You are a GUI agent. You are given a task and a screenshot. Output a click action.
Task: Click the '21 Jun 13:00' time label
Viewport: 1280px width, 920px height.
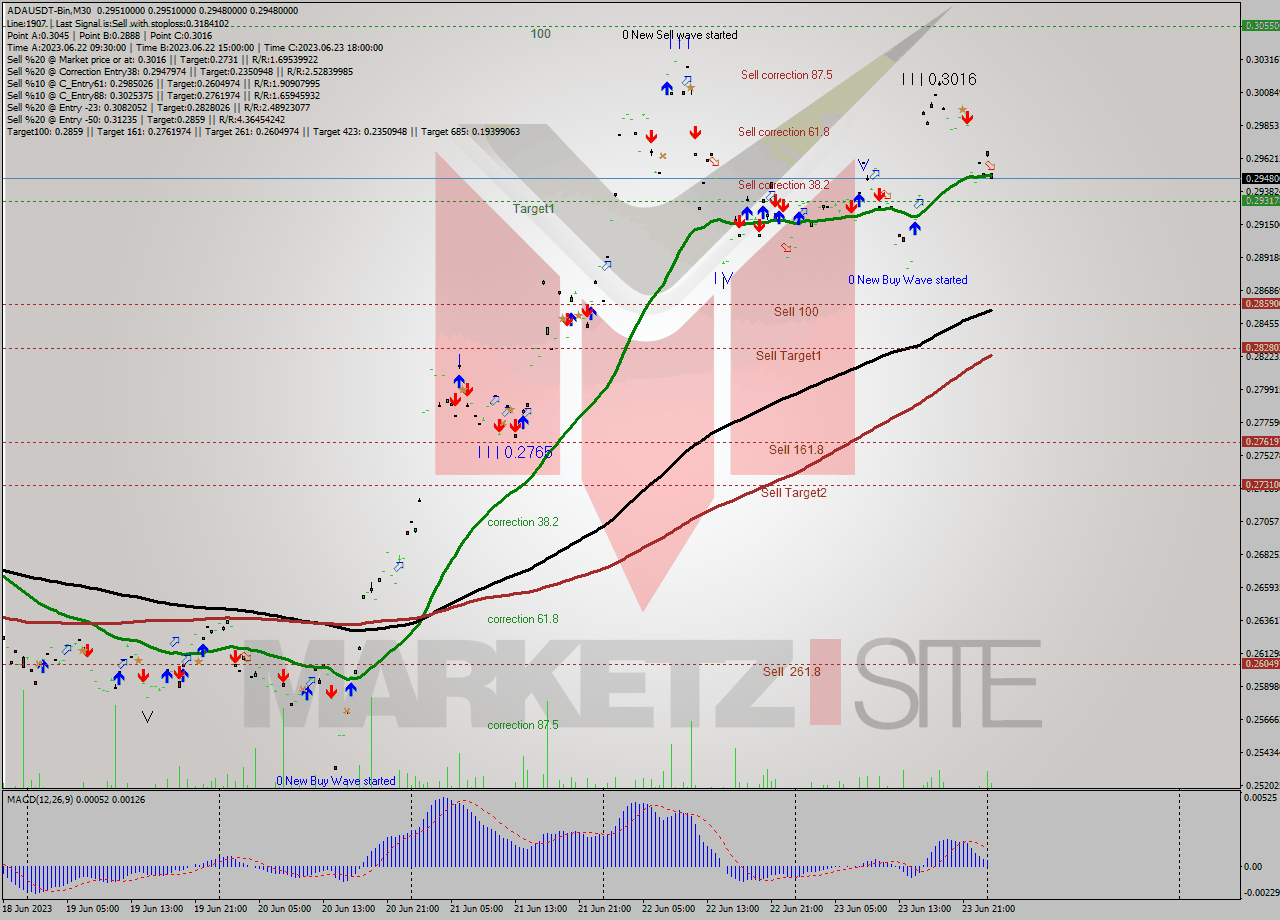539,909
